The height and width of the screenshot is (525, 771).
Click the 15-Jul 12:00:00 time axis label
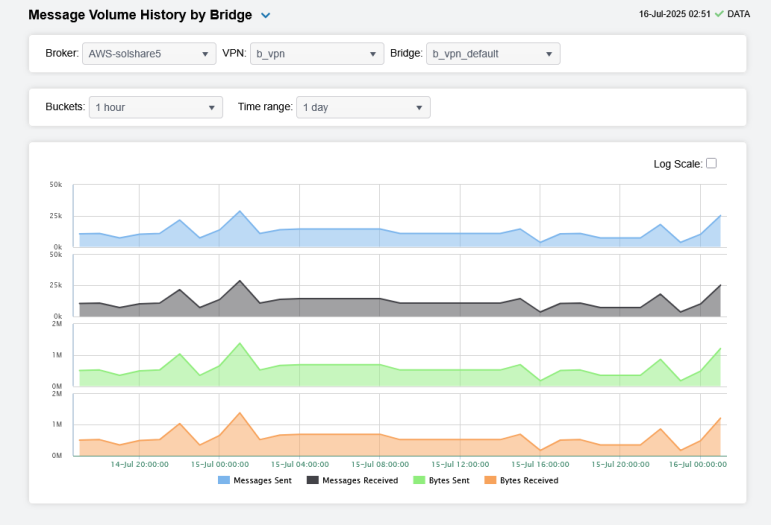[x=460, y=464]
